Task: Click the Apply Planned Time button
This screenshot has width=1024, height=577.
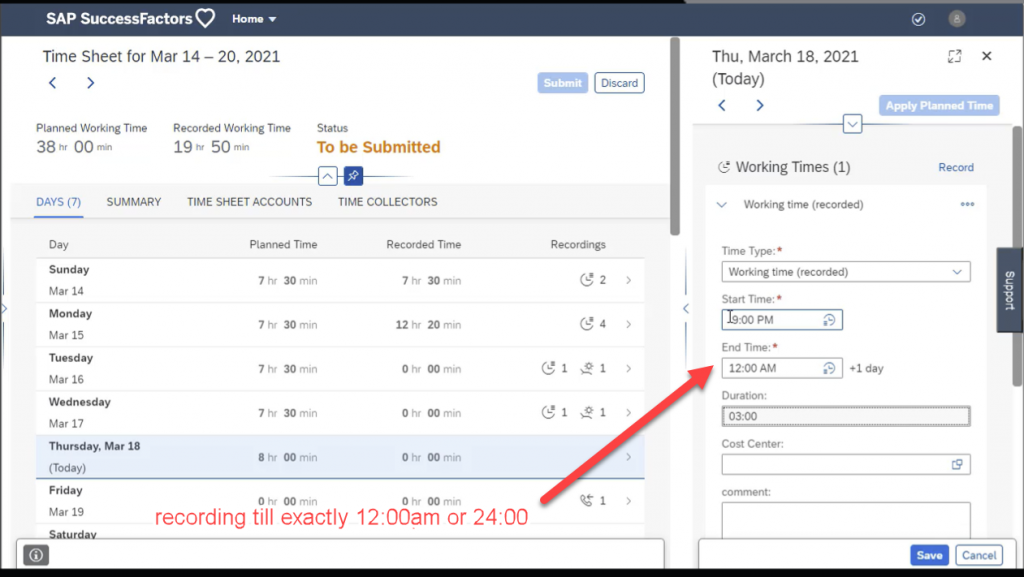Action: [939, 105]
